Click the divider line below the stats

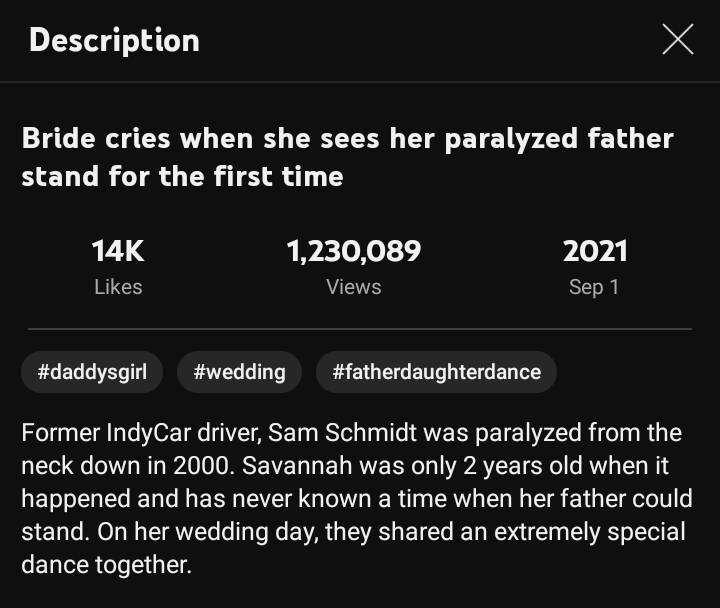pyautogui.click(x=359, y=328)
